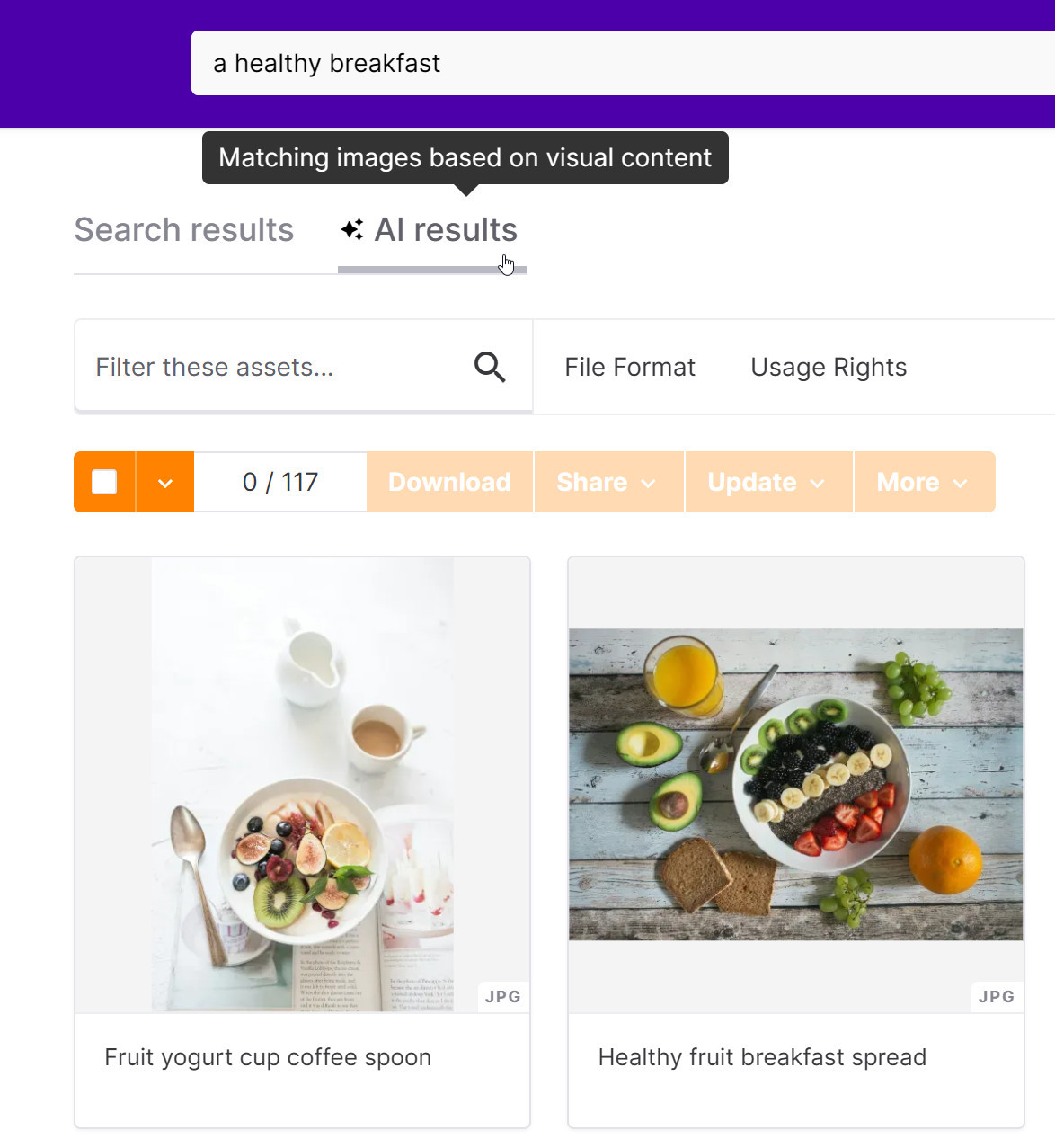Image resolution: width=1055 pixels, height=1148 pixels.
Task: Open the File Format filter
Action: click(x=630, y=367)
